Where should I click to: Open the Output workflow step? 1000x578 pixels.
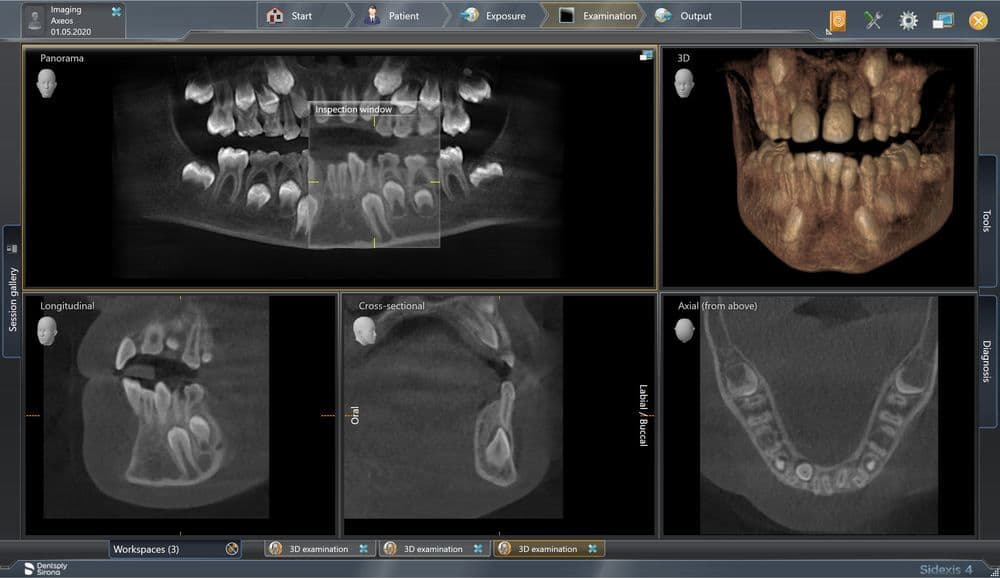click(692, 16)
